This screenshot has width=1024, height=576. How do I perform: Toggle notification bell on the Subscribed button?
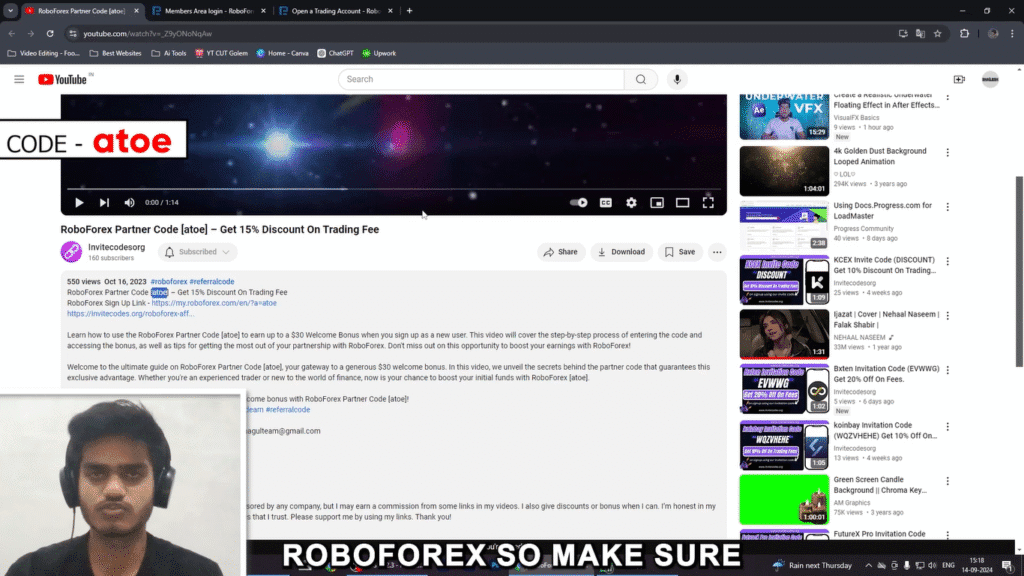[x=168, y=251]
